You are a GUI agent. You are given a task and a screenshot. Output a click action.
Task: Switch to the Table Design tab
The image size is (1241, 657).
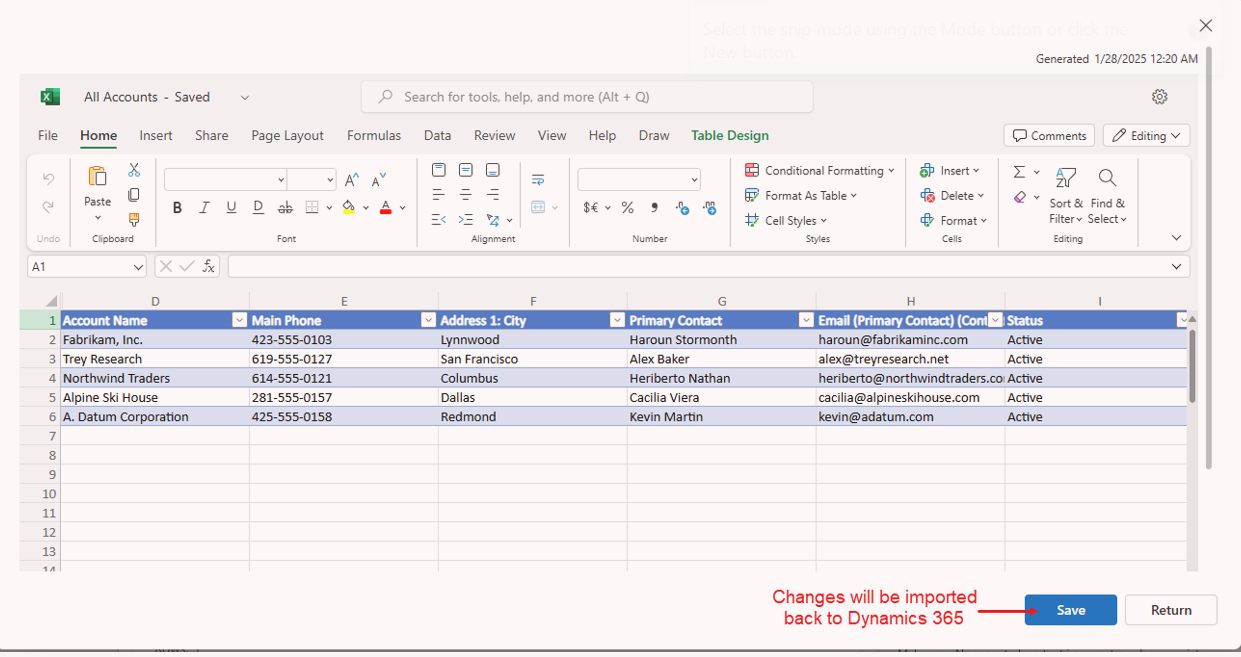pos(731,135)
